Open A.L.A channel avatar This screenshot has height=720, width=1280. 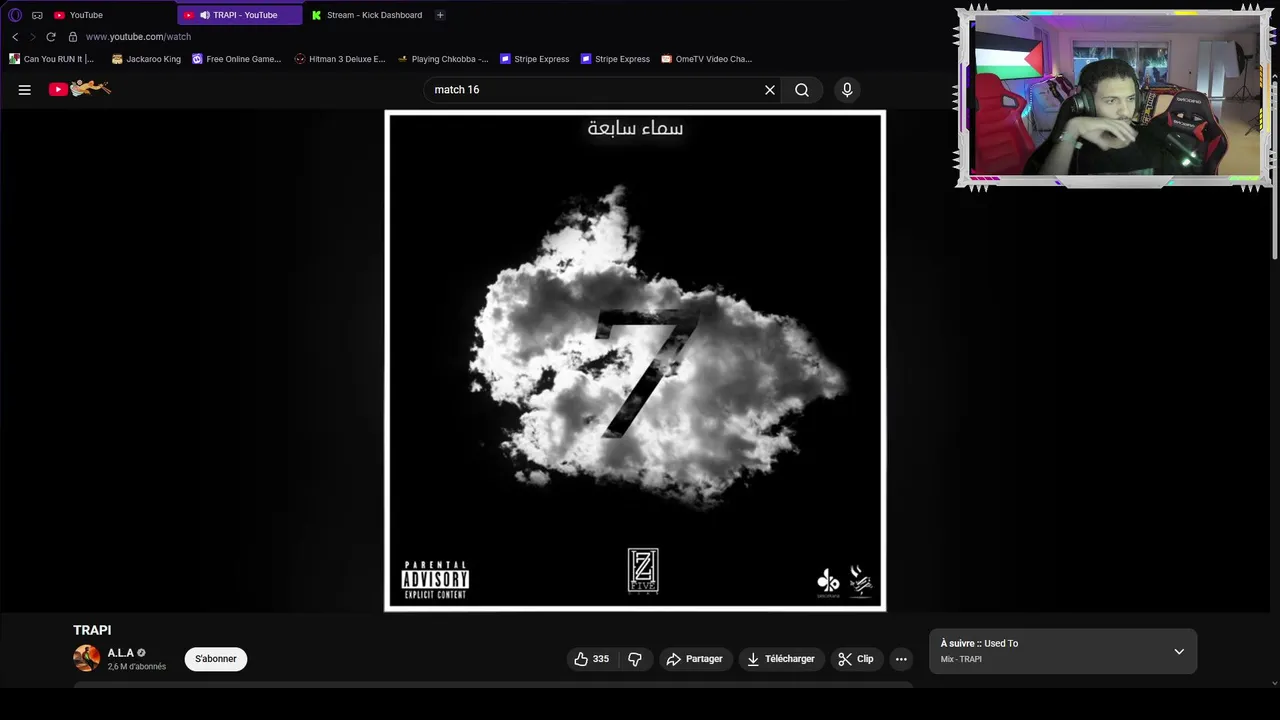87,658
